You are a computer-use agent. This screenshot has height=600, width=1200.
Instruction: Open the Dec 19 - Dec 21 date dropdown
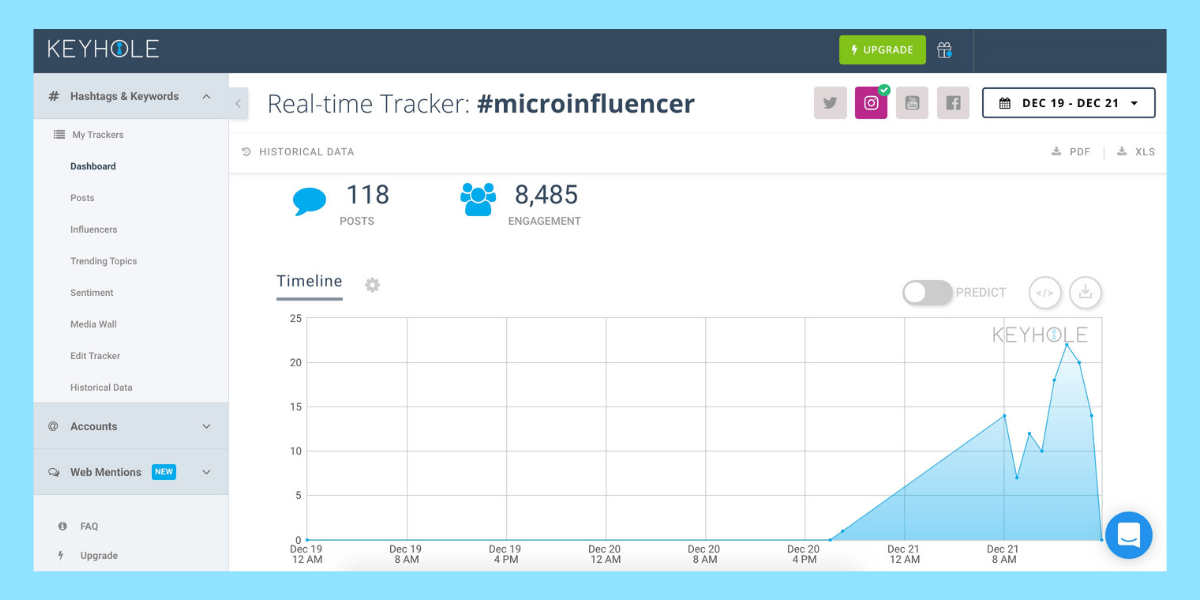[1068, 103]
